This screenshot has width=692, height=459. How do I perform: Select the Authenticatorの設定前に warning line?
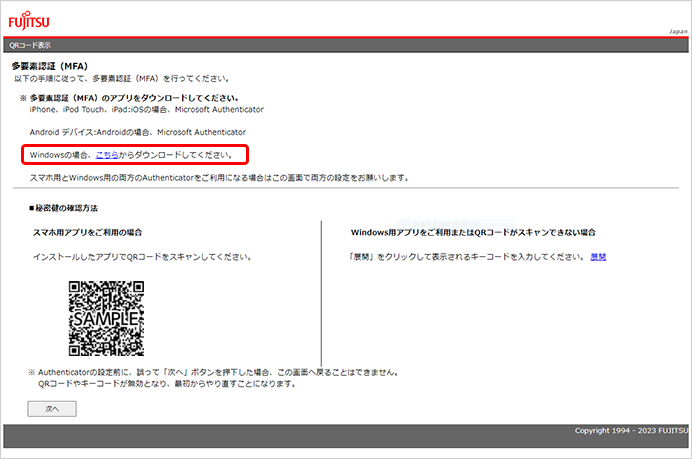tap(214, 372)
